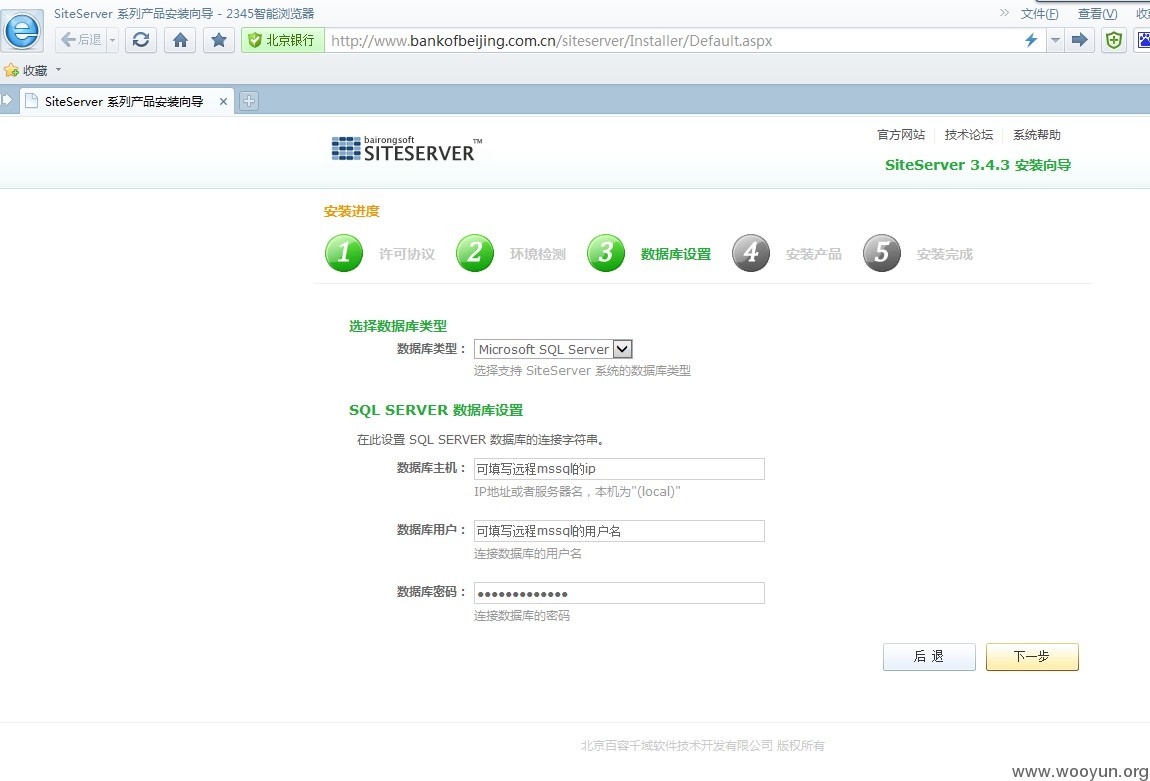Click step 2 环境检测 circle
This screenshot has height=781, width=1150.
pos(475,253)
